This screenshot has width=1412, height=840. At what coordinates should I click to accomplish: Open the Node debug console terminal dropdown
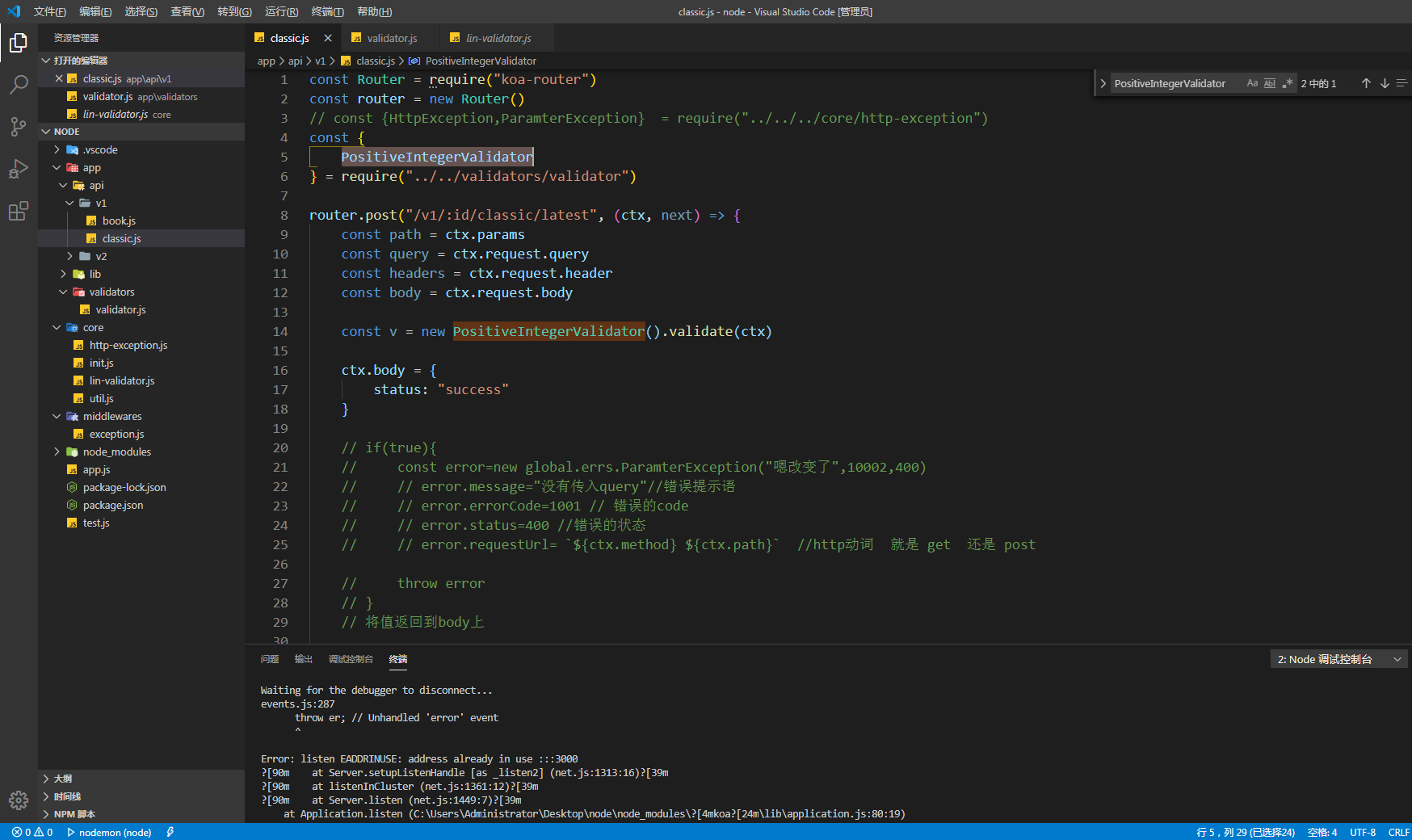tap(1338, 659)
